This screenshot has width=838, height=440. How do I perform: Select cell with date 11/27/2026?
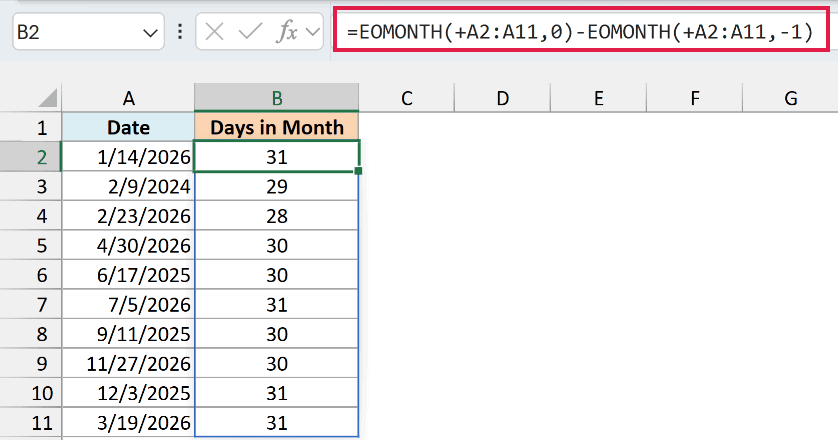(128, 364)
